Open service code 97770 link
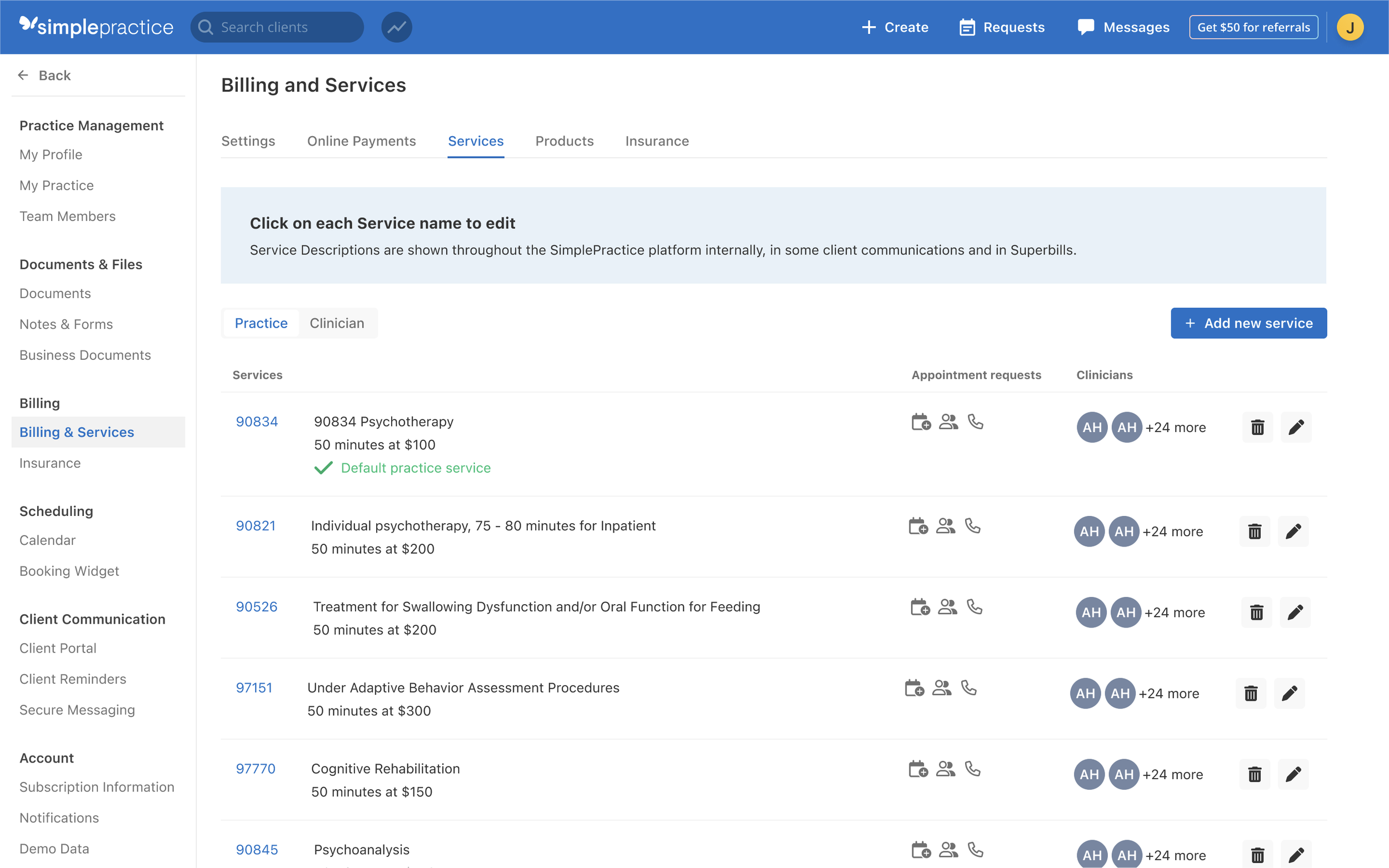1389x868 pixels. coord(256,768)
